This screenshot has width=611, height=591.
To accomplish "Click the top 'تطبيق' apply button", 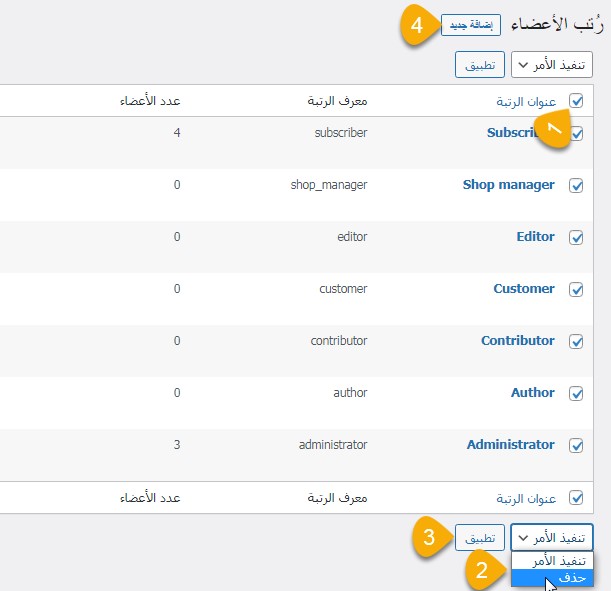I will [479, 66].
